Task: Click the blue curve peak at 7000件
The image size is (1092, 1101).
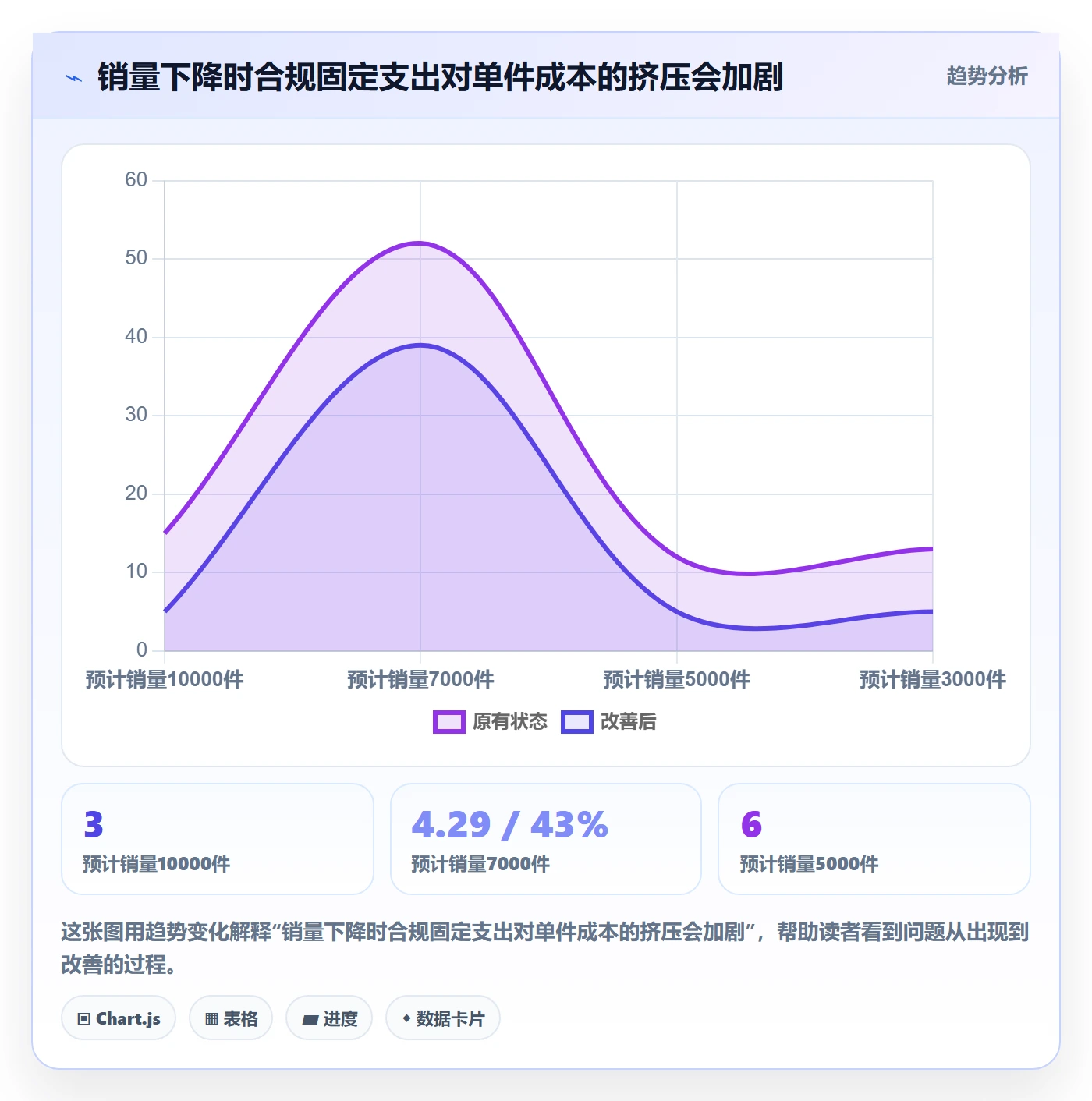Action: pos(420,345)
